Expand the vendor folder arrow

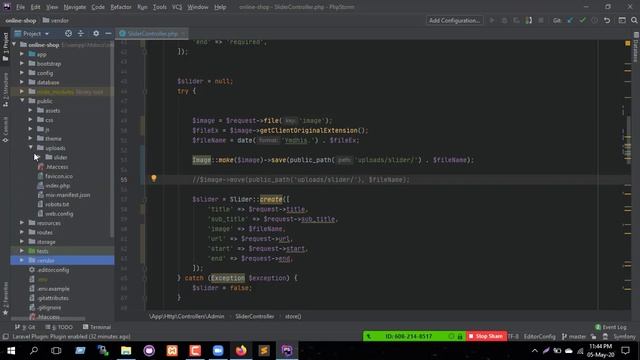point(22,260)
